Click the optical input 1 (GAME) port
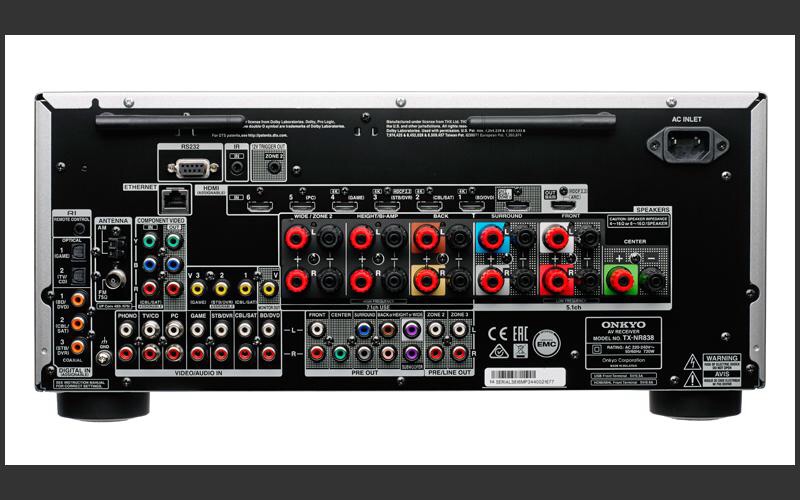 [x=79, y=252]
